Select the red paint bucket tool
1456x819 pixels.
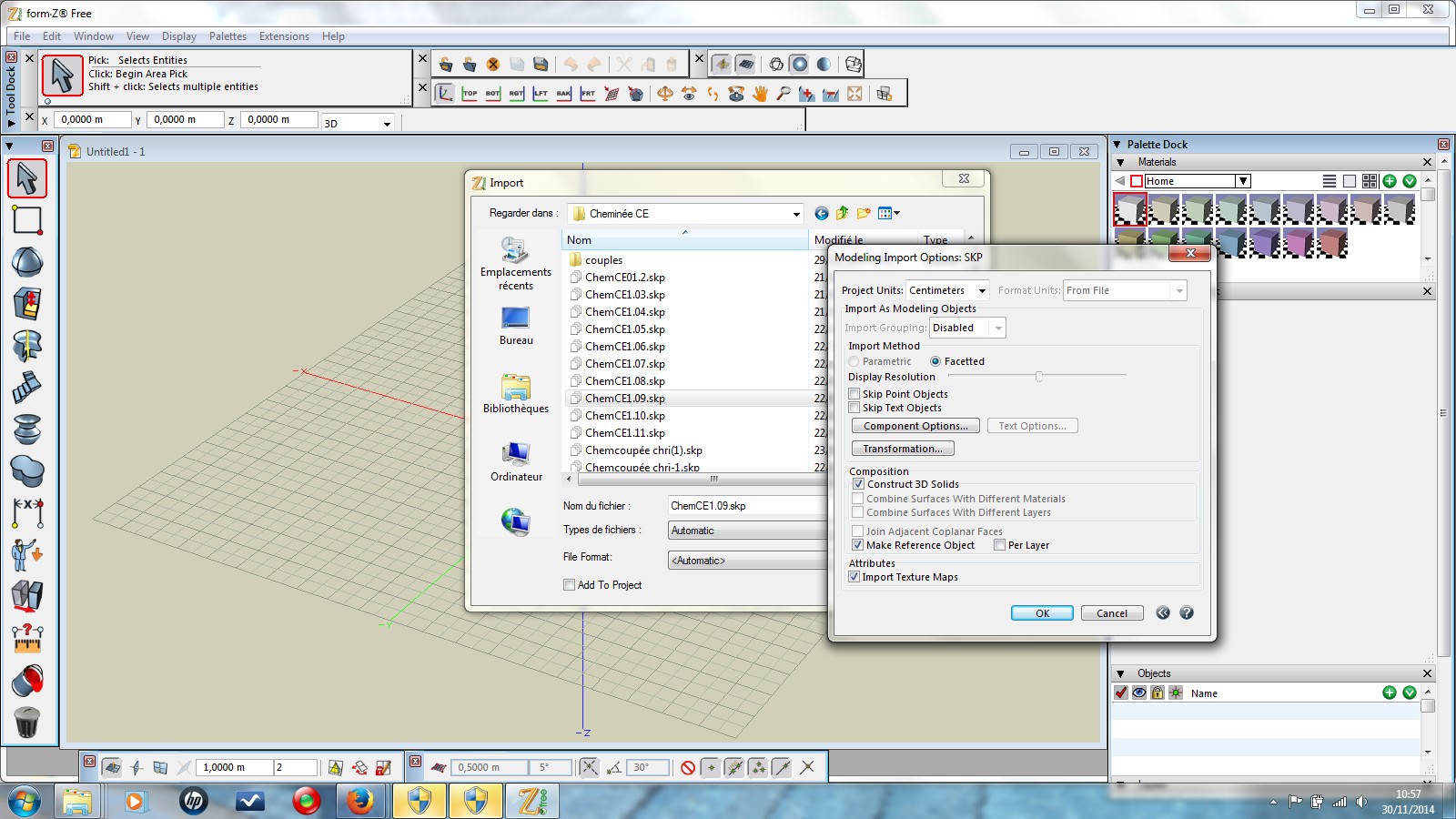pos(27,681)
